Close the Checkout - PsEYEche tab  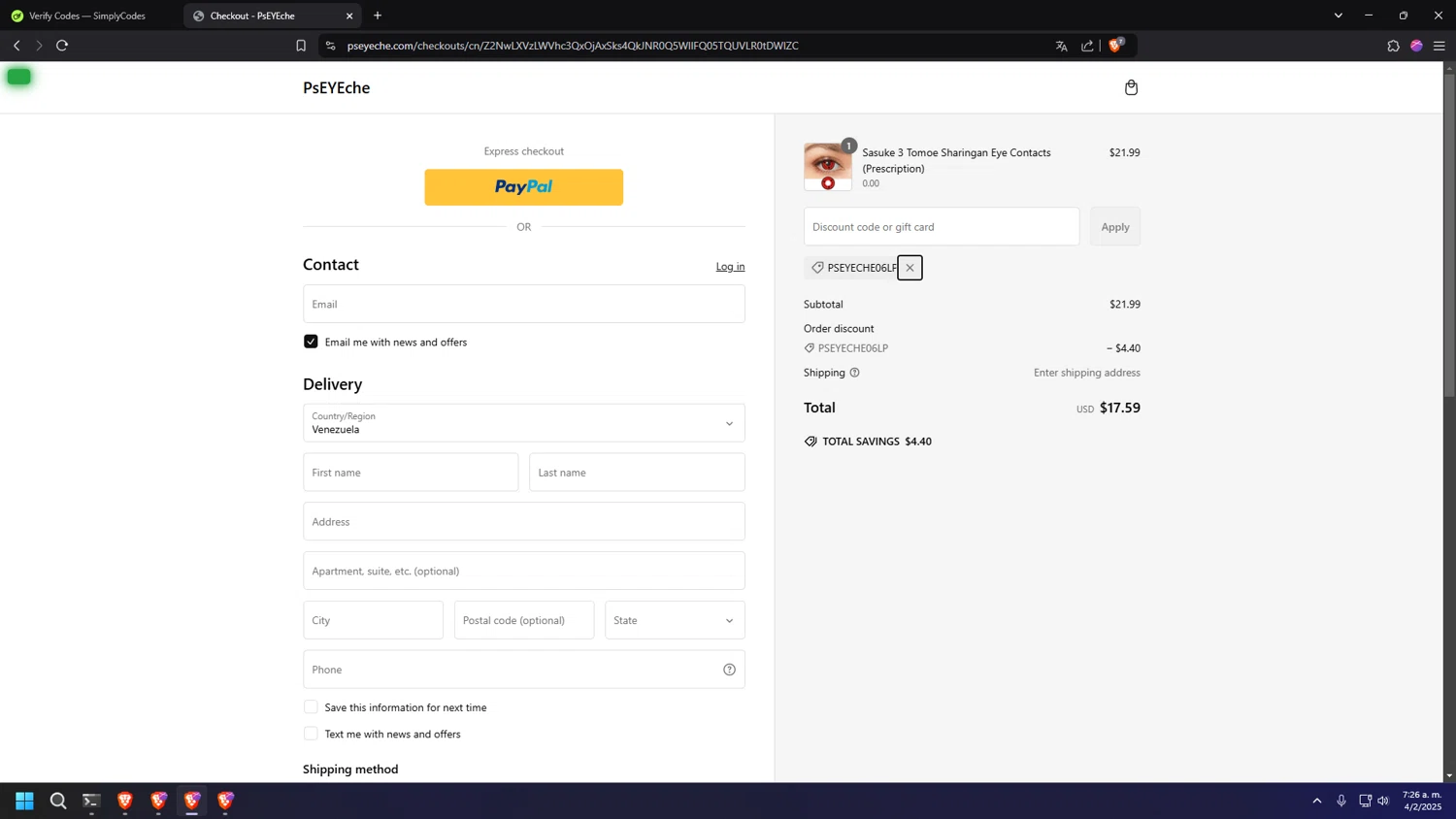pos(349,16)
